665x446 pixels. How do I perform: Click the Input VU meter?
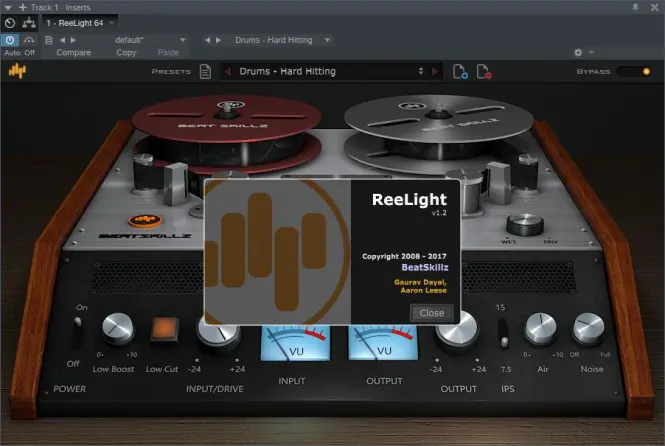[295, 343]
